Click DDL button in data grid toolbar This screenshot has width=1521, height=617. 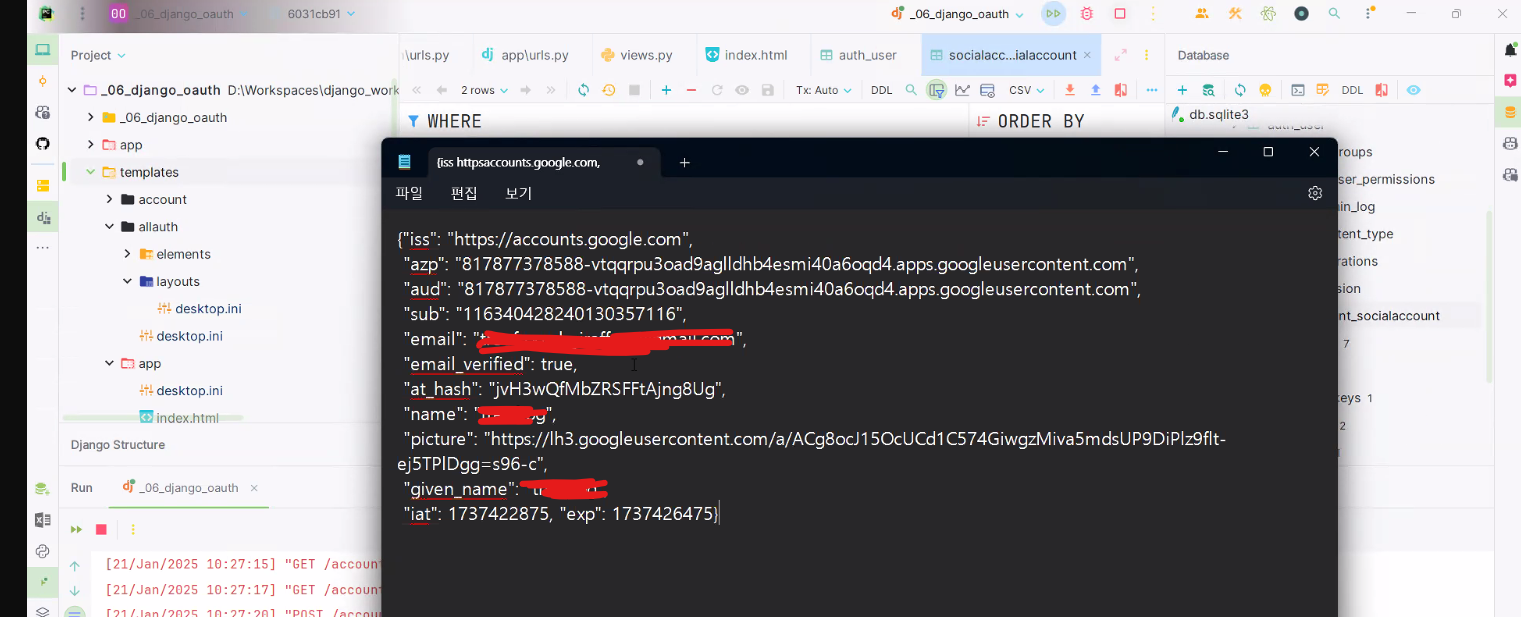pos(881,90)
